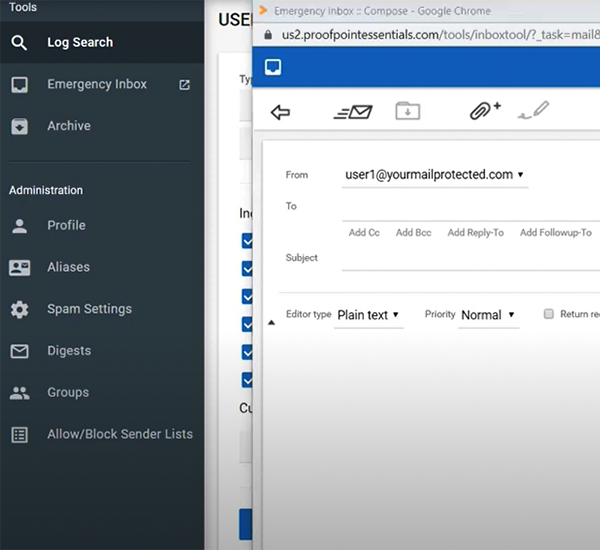Click the Profile person icon

point(19,225)
